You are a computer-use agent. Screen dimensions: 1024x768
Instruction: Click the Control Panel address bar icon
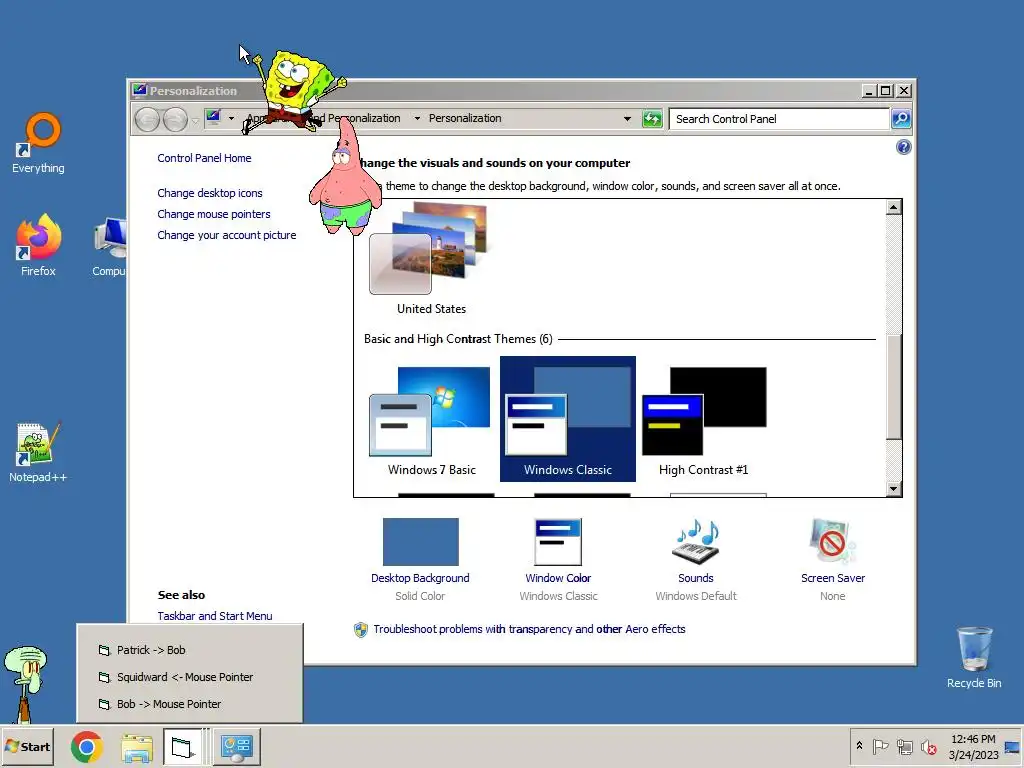point(214,118)
